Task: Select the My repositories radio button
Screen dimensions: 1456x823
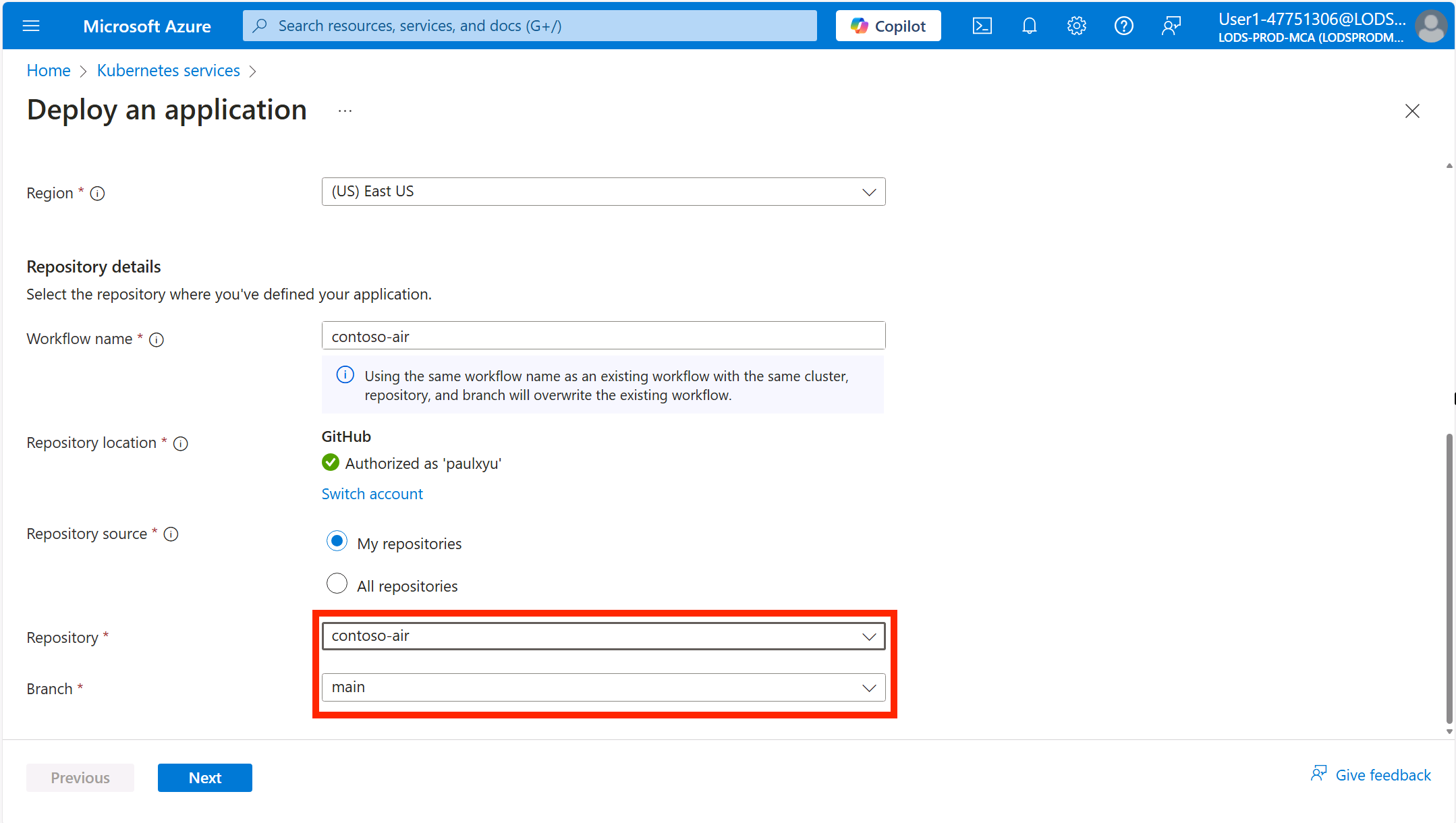Action: pyautogui.click(x=337, y=542)
